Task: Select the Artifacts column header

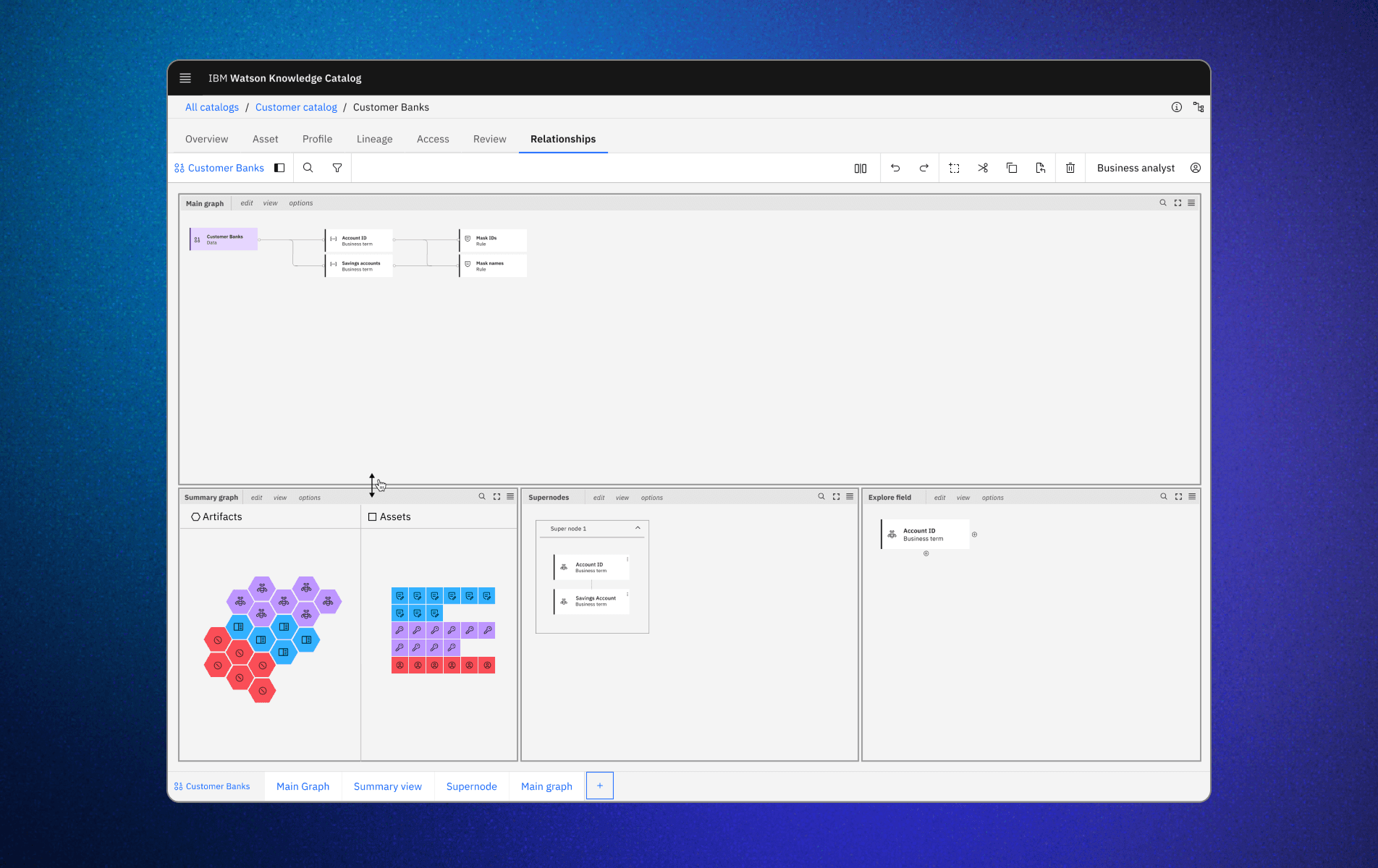Action: pyautogui.click(x=216, y=516)
